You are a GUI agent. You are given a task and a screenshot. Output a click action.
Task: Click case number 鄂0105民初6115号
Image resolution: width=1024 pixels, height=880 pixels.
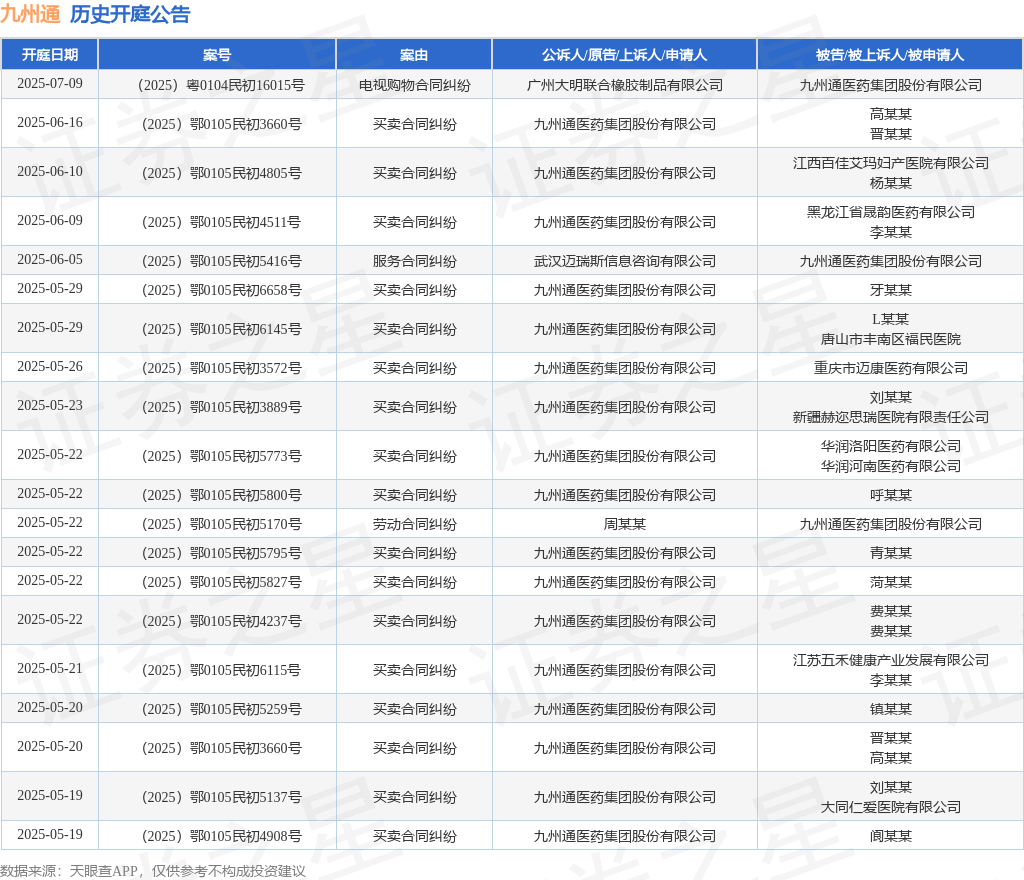point(221,670)
